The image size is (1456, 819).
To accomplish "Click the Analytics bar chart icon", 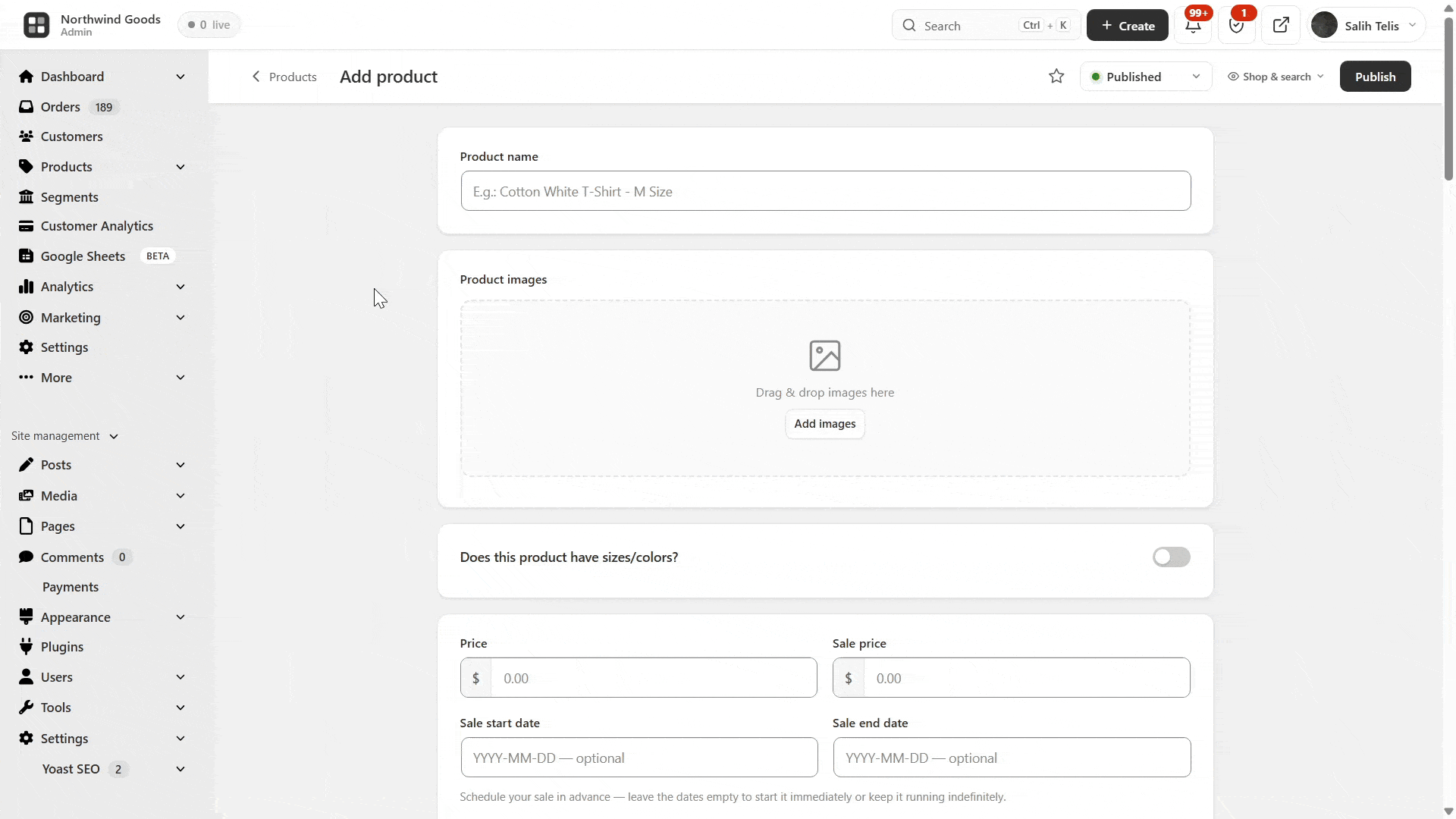I will coord(26,287).
